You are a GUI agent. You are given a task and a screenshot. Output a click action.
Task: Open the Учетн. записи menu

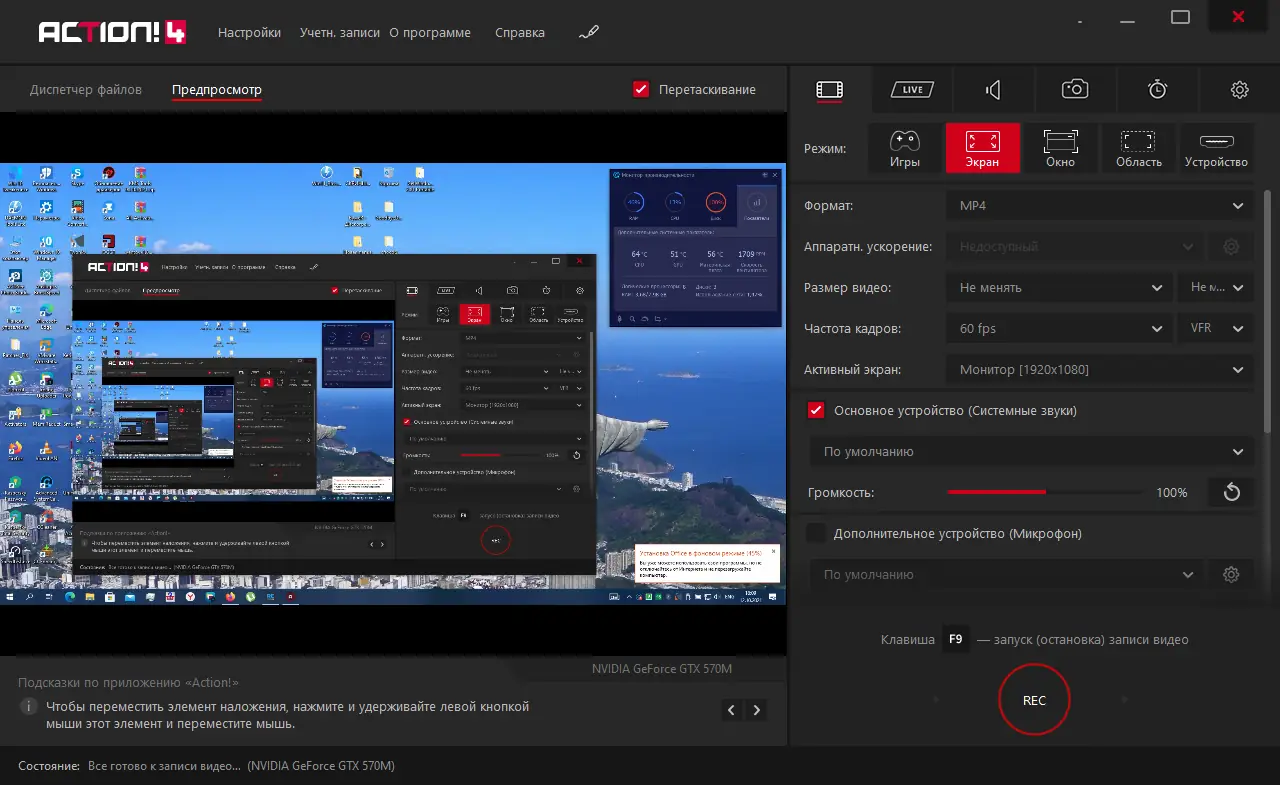pos(340,33)
